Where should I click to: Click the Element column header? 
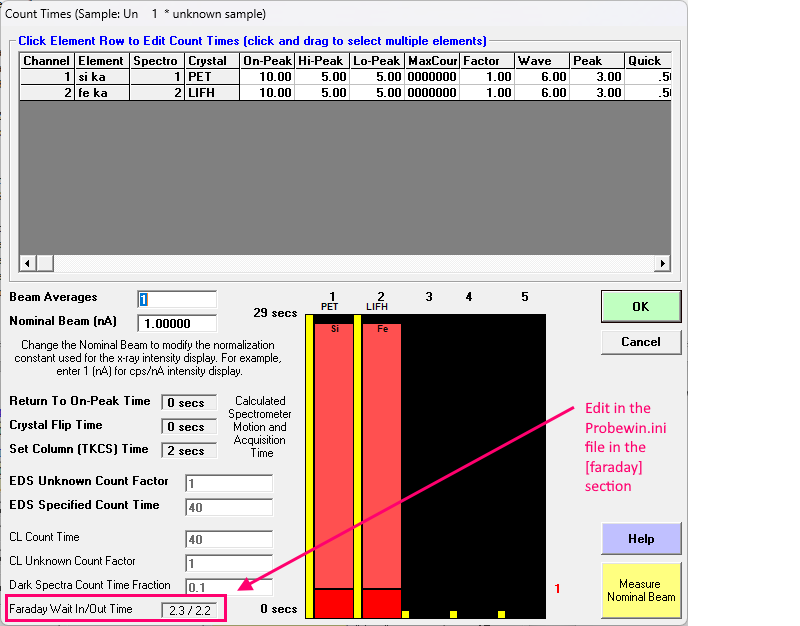tap(103, 61)
